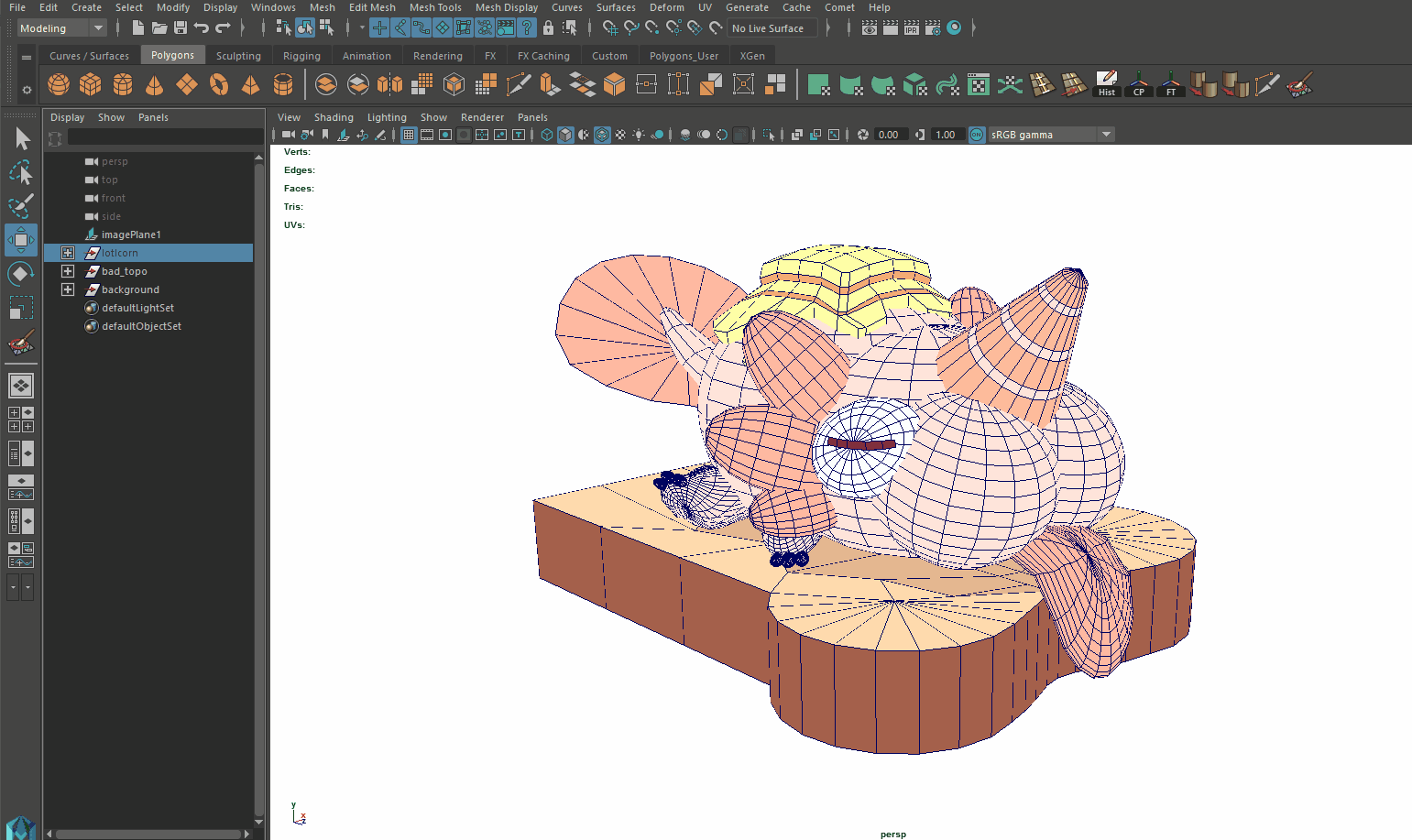Viewport: 1412px width, 840px height.
Task: Select the Paint Selection tool
Action: pyautogui.click(x=21, y=206)
